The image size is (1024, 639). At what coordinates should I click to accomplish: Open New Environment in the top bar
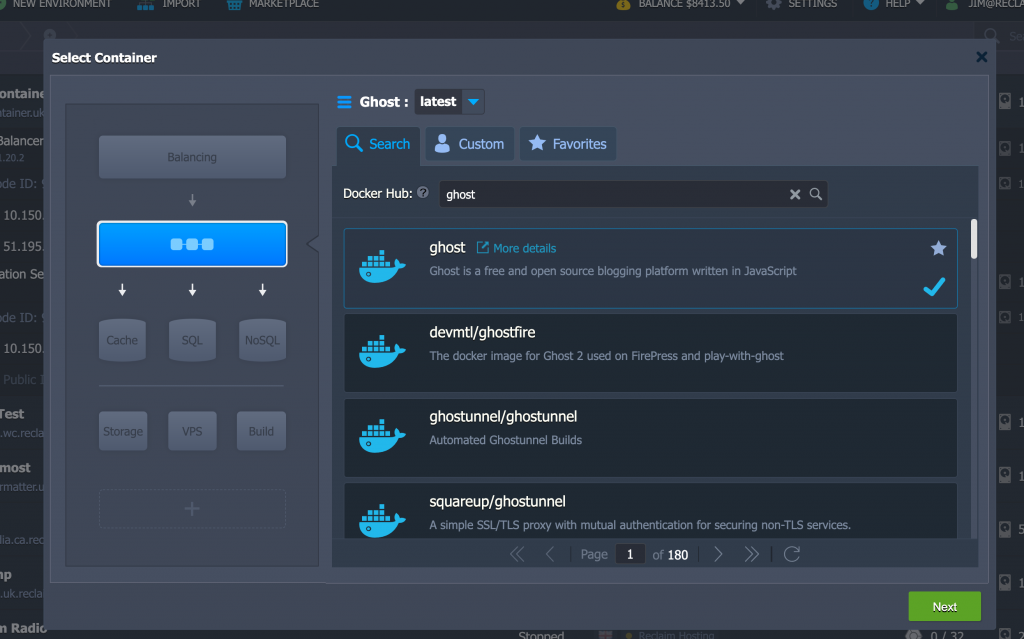[55, 4]
